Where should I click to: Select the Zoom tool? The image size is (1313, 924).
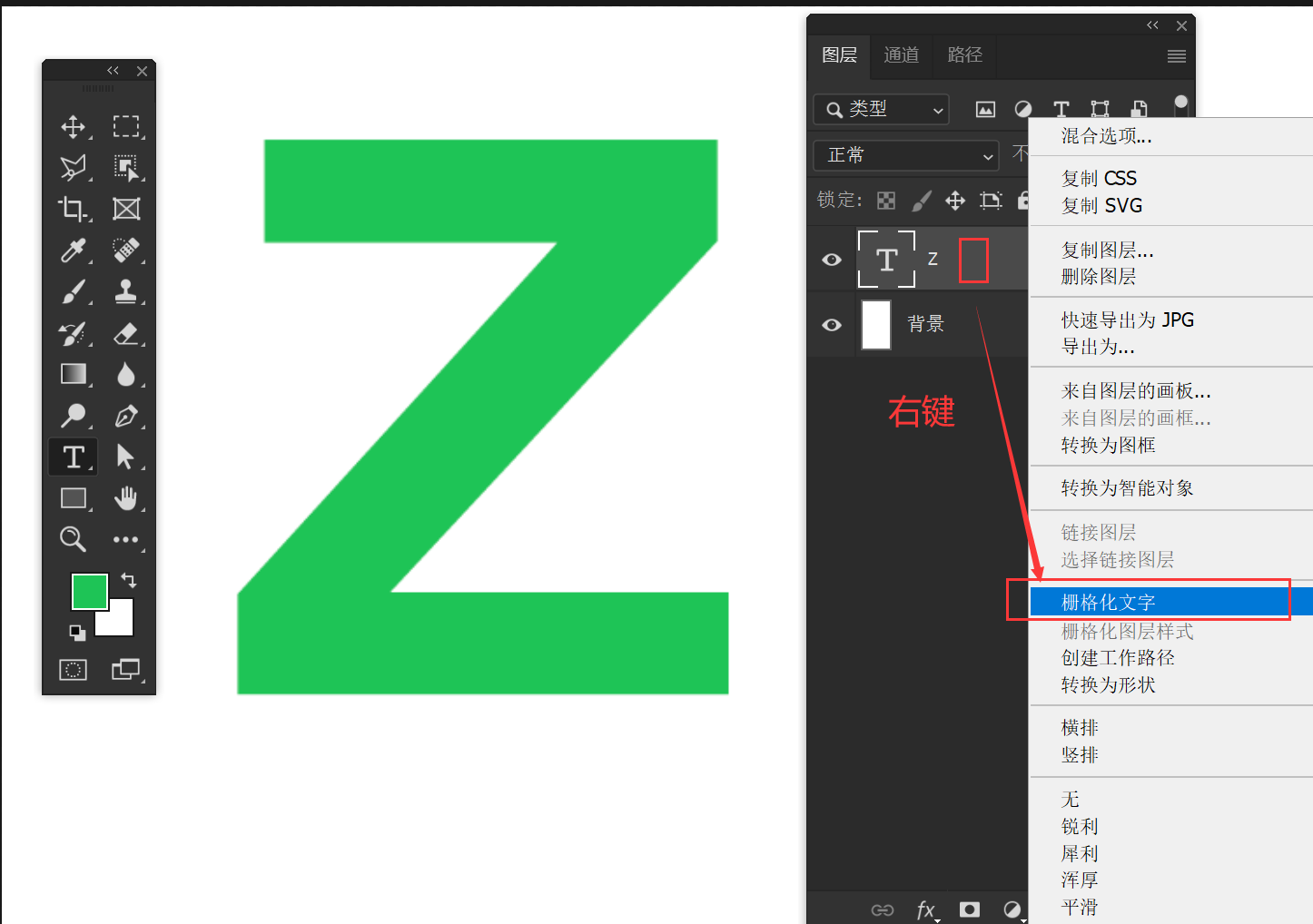coord(74,539)
